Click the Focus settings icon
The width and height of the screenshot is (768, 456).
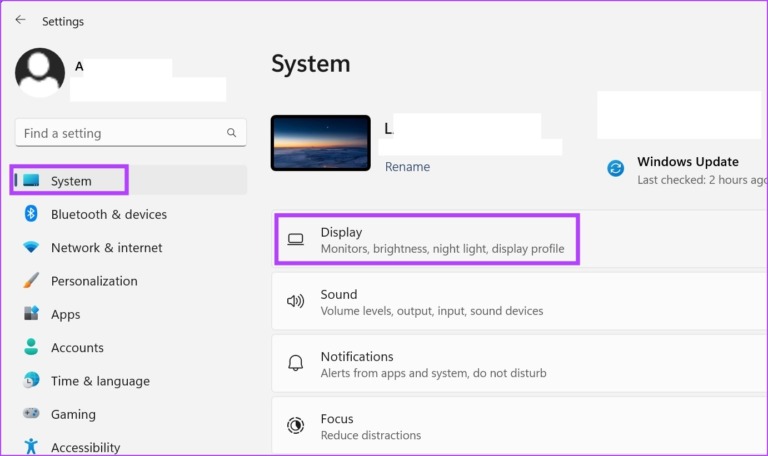[295, 426]
